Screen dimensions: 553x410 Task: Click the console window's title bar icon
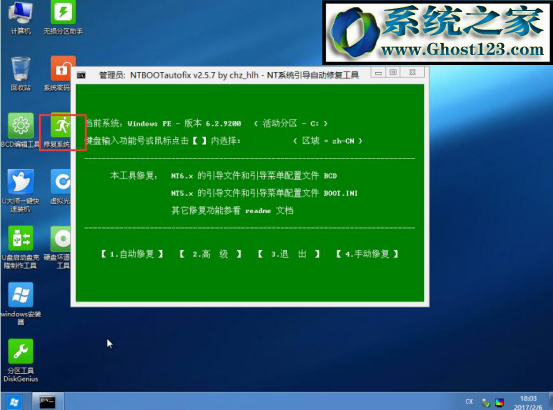[81, 75]
